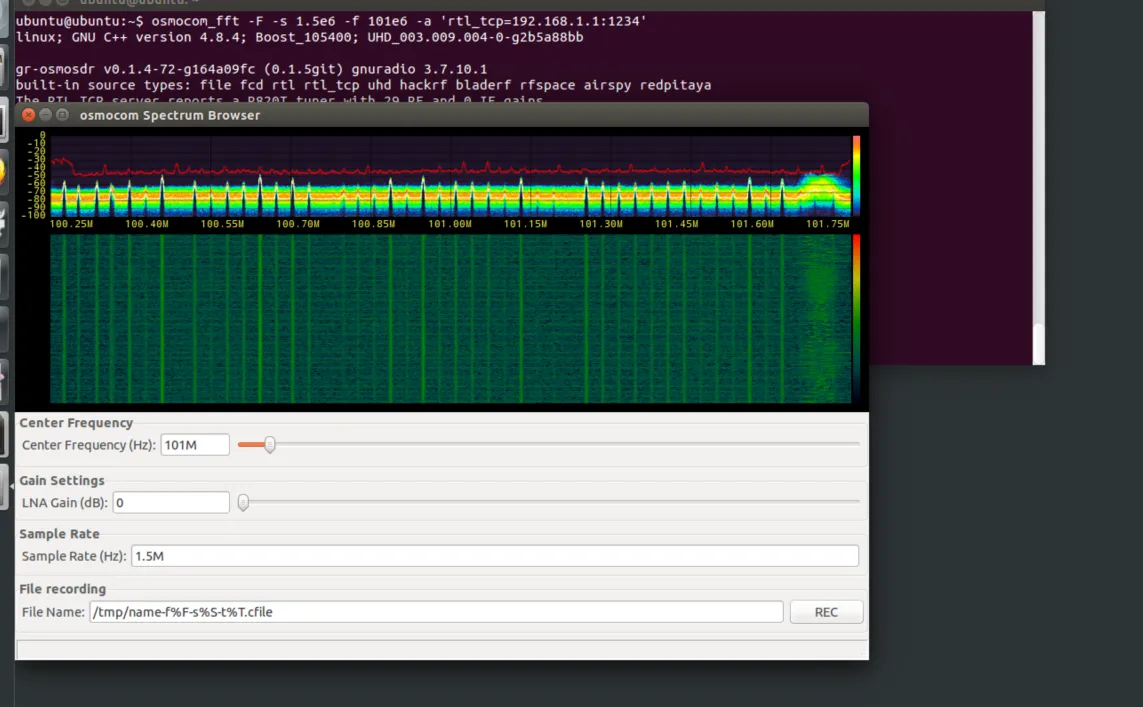Click the waterfall's vertical color scale bar
Image resolution: width=1143 pixels, height=707 pixels.
click(857, 319)
